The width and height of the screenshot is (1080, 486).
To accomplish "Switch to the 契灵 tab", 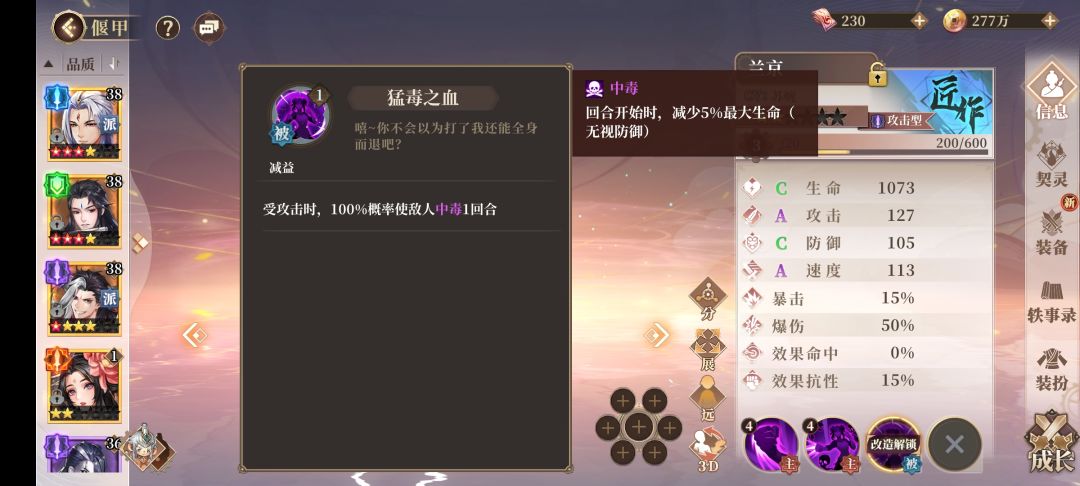I will 1052,165.
